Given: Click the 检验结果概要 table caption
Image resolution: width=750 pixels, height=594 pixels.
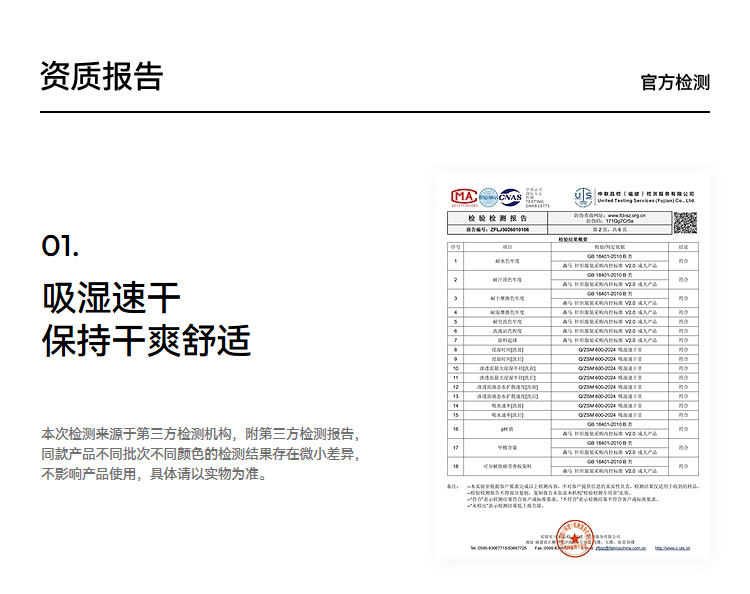Looking at the screenshot, I should 573,239.
